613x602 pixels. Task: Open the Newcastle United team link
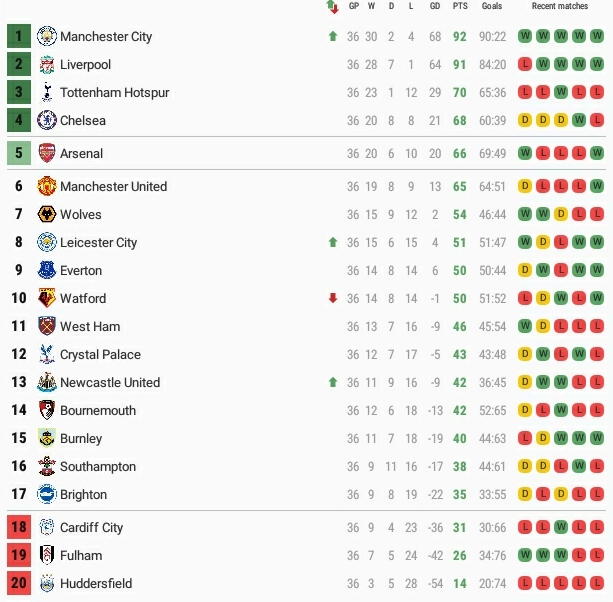[x=110, y=383]
